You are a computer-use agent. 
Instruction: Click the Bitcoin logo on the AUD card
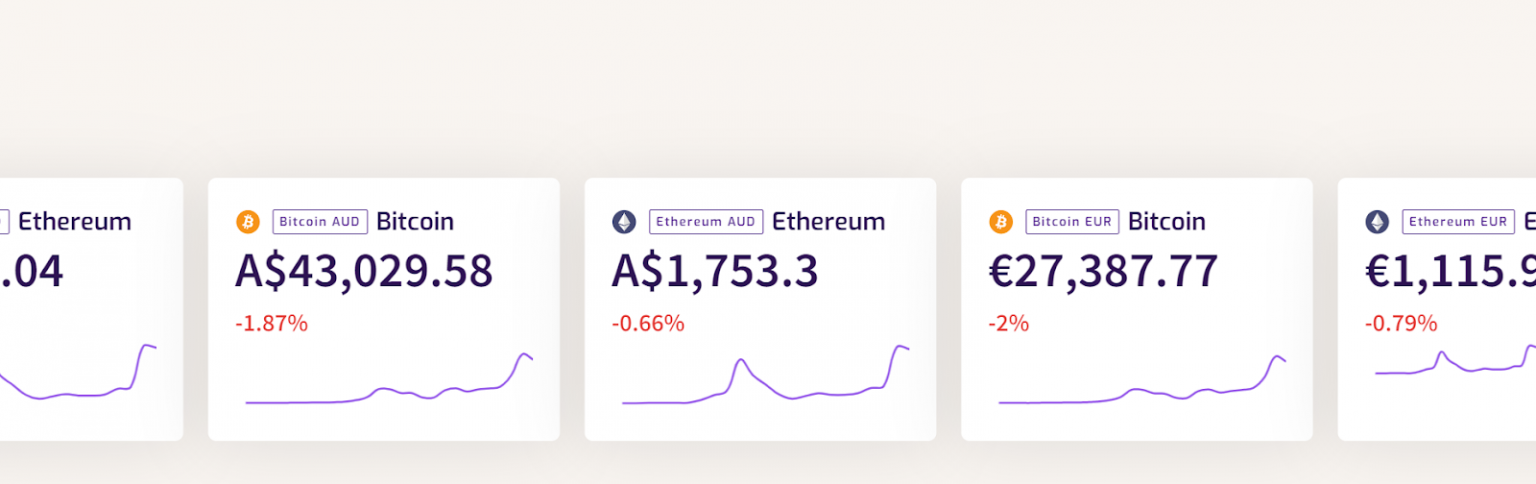[x=248, y=222]
